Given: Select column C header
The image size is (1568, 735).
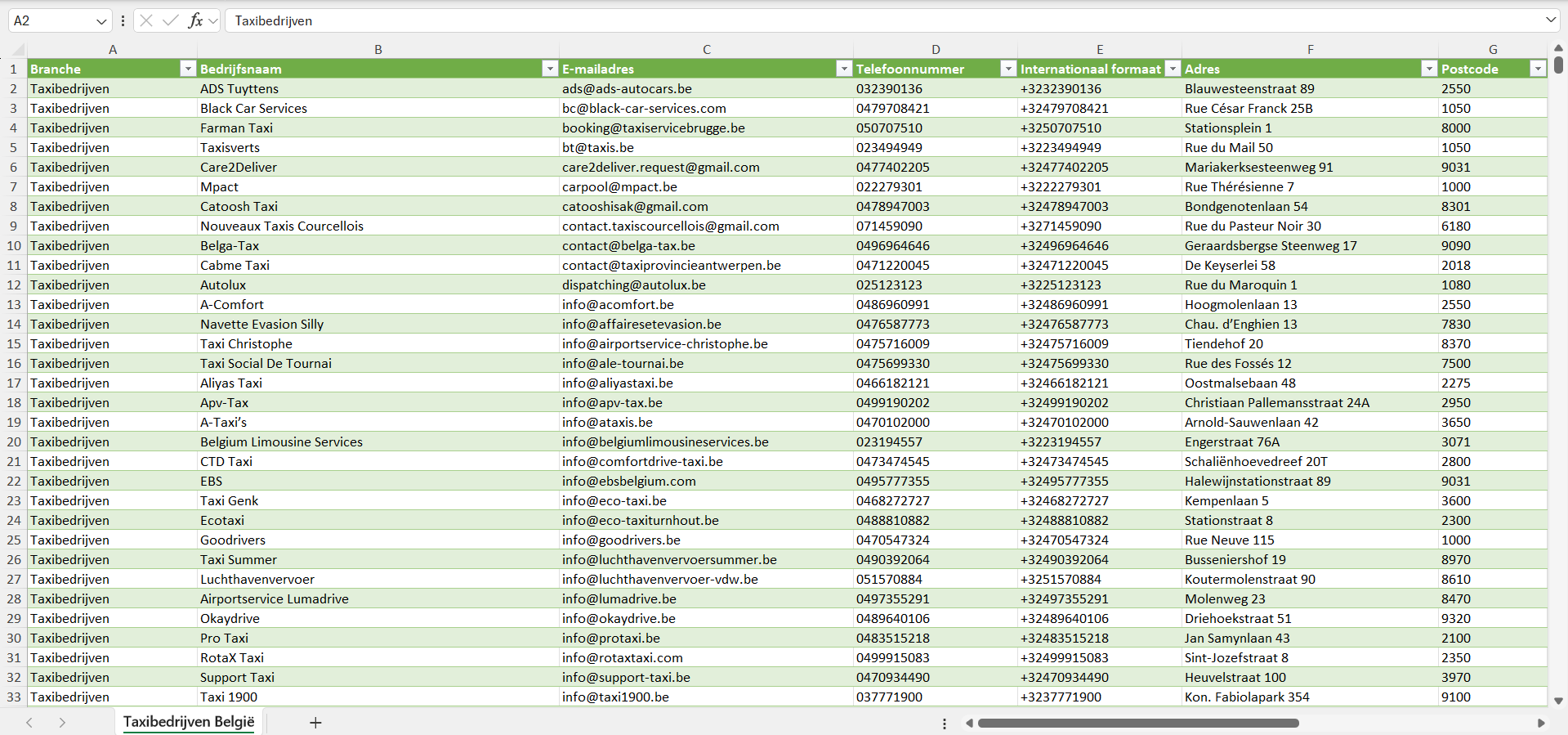Looking at the screenshot, I should pos(706,49).
